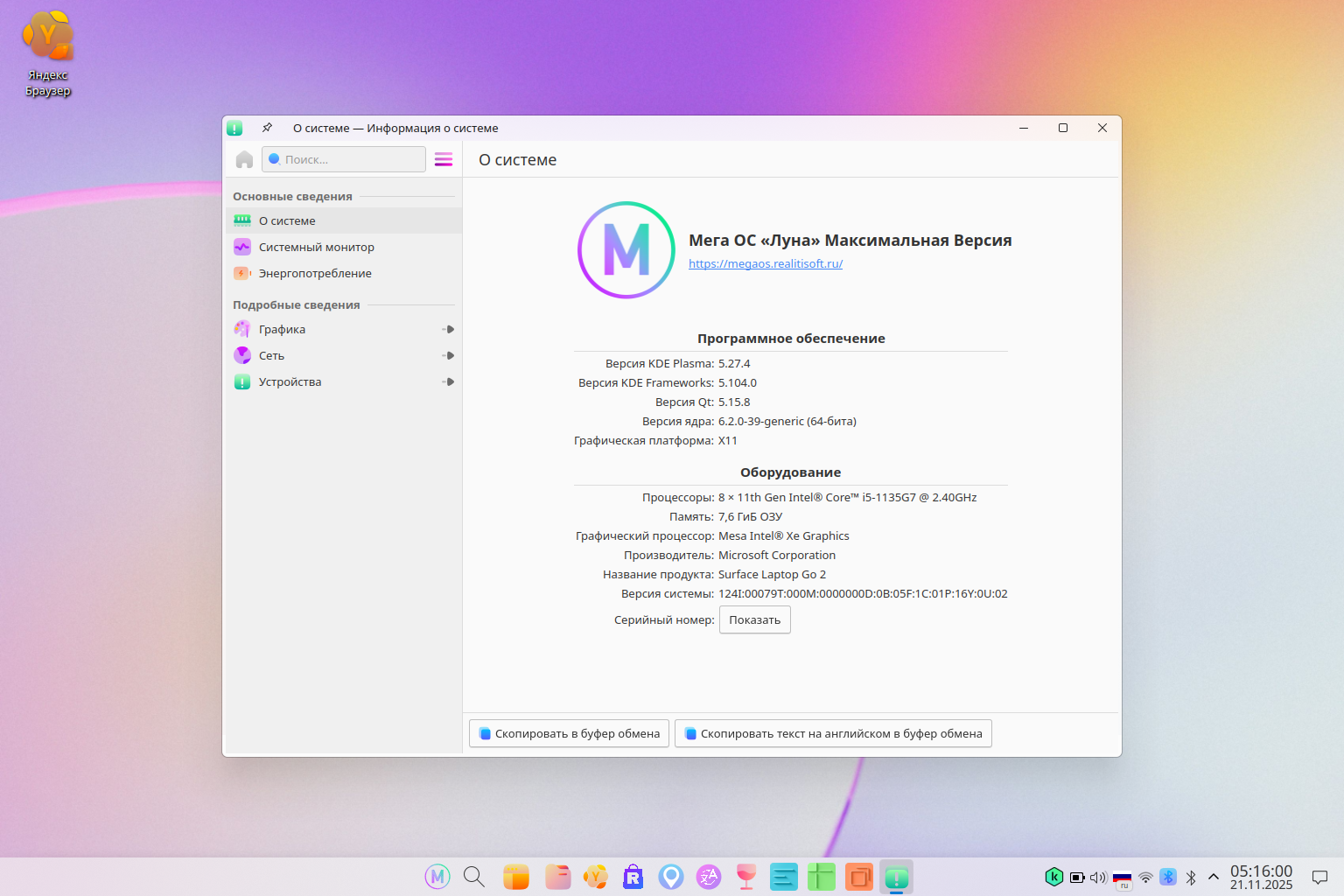Open Системный монитор from the sidebar
The height and width of the screenshot is (896, 1344).
click(316, 248)
